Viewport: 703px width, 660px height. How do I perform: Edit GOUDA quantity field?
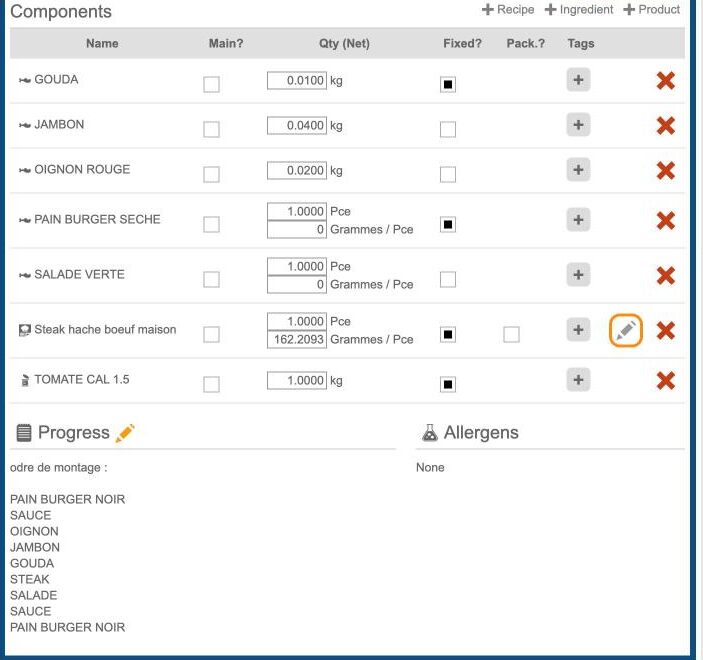point(297,81)
